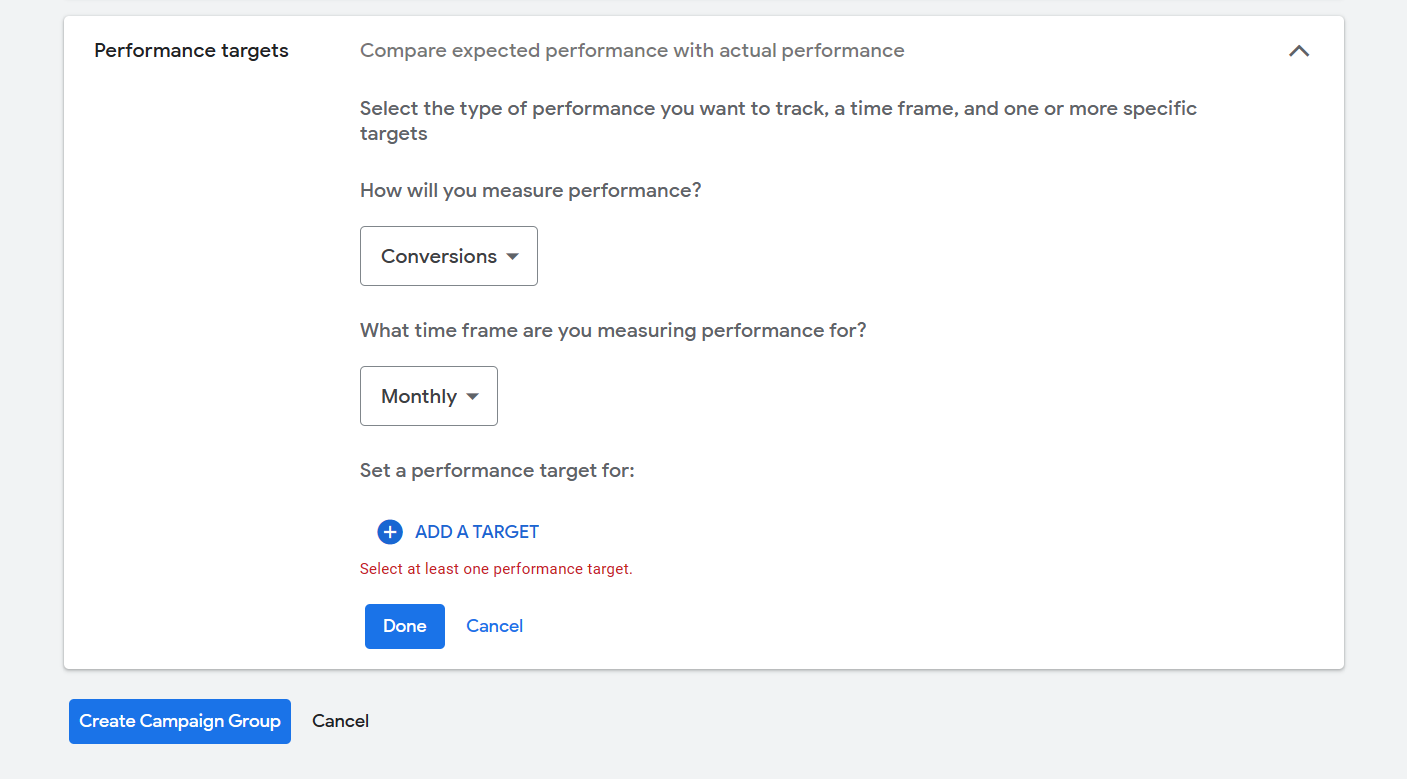Collapse the Performance targets section chevron
Screen dimensions: 1407x779
(1299, 51)
